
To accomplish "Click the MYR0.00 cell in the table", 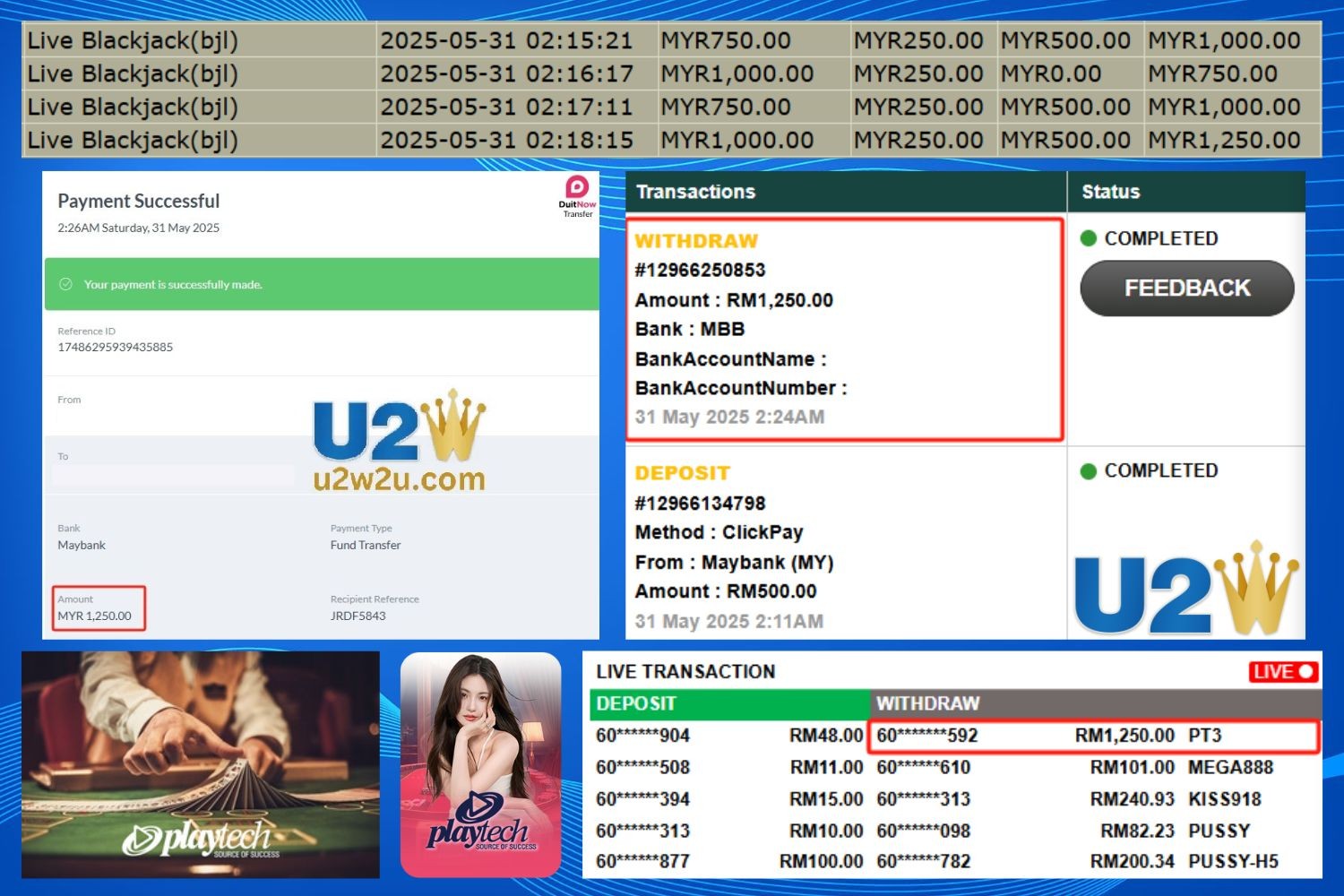I will [x=1051, y=73].
